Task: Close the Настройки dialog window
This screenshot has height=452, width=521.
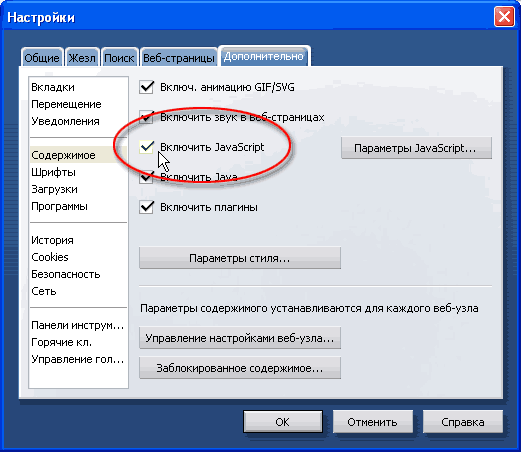Action: point(504,16)
